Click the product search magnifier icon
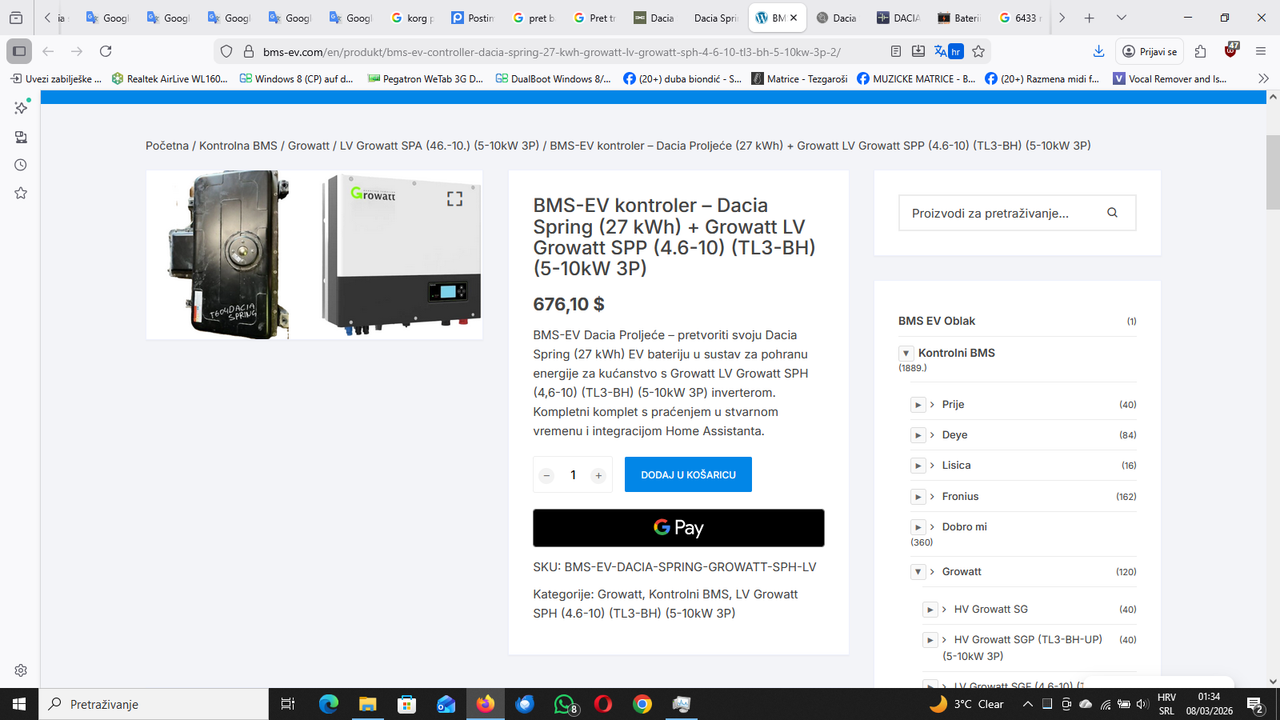The height and width of the screenshot is (720, 1280). pos(1113,213)
